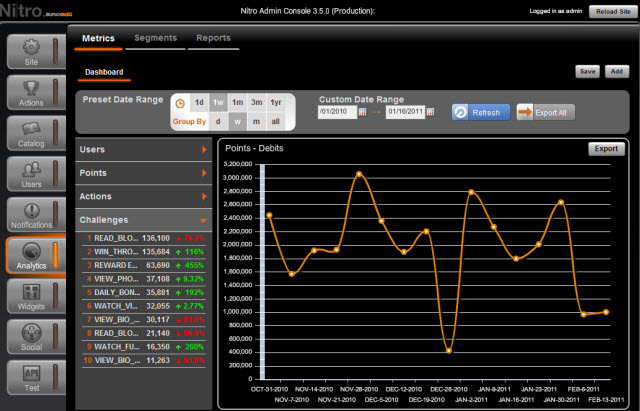The height and width of the screenshot is (411, 640).
Task: Click the custom range end date field
Action: point(403,112)
